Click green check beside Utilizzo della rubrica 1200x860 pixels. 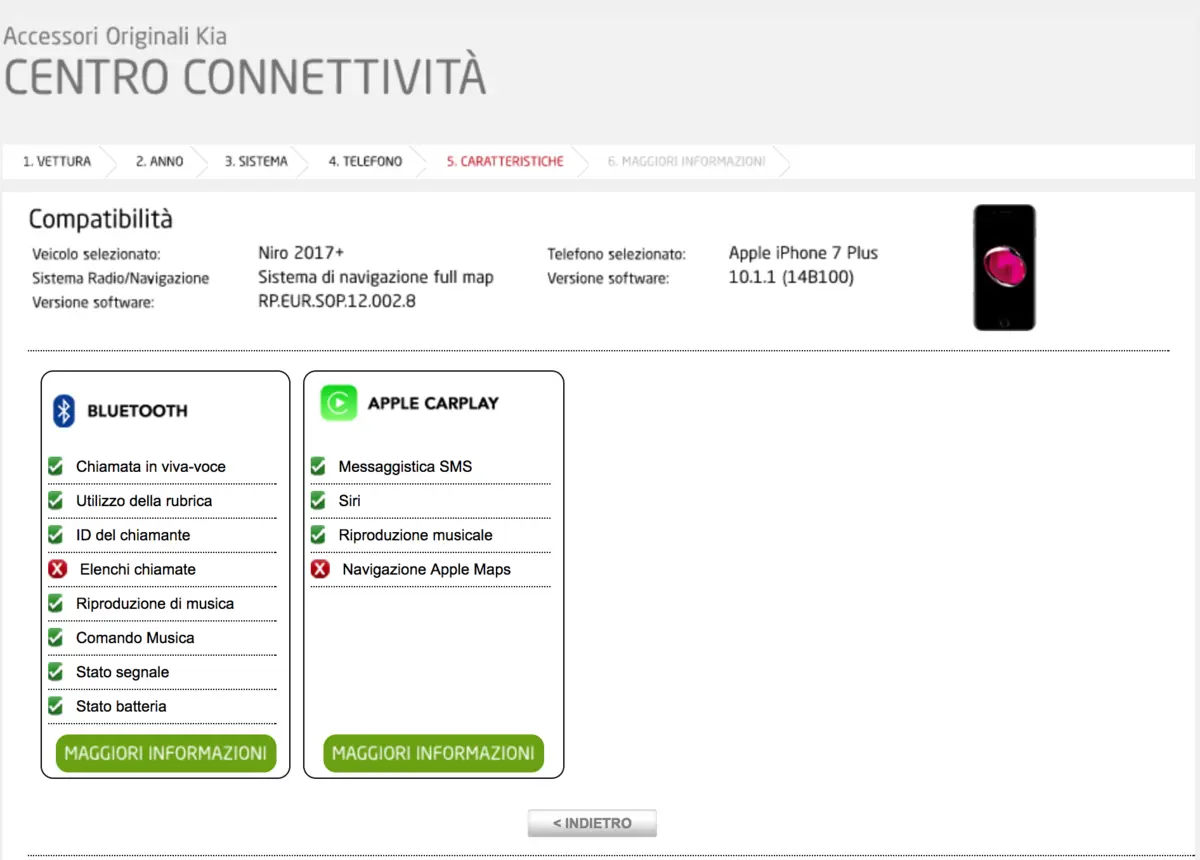pyautogui.click(x=56, y=500)
